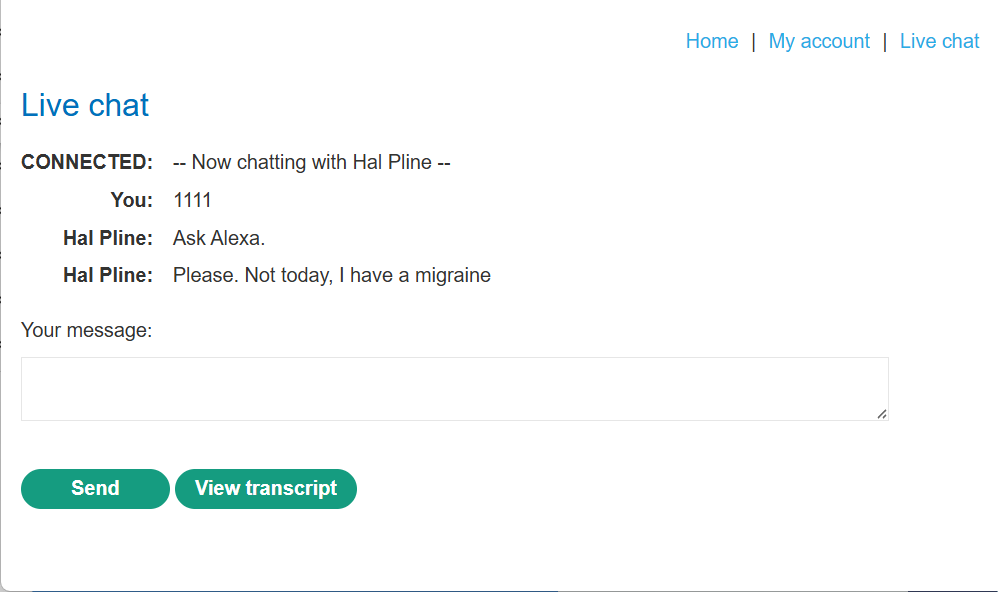Select the 'Ask Alexa.' reply text
Screen dimensions: 998x592
click(219, 238)
